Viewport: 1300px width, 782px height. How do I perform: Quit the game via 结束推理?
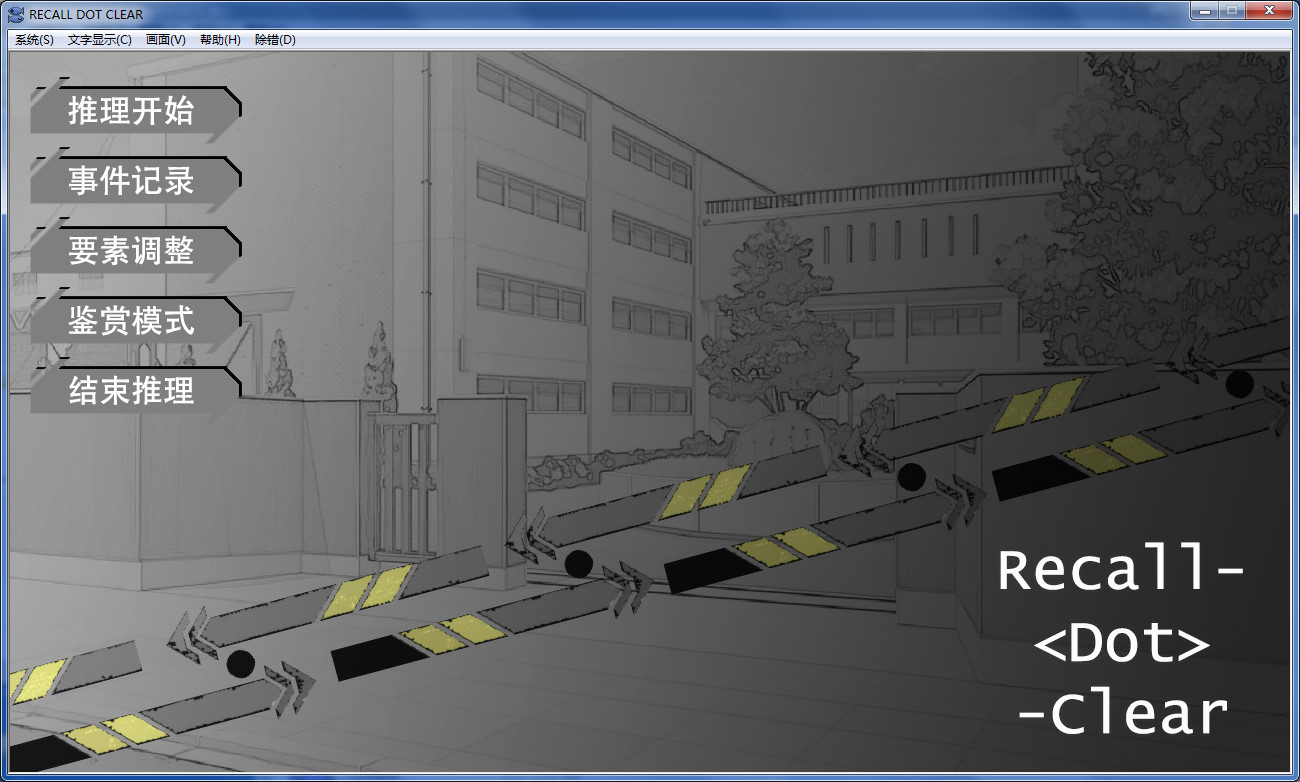(132, 391)
